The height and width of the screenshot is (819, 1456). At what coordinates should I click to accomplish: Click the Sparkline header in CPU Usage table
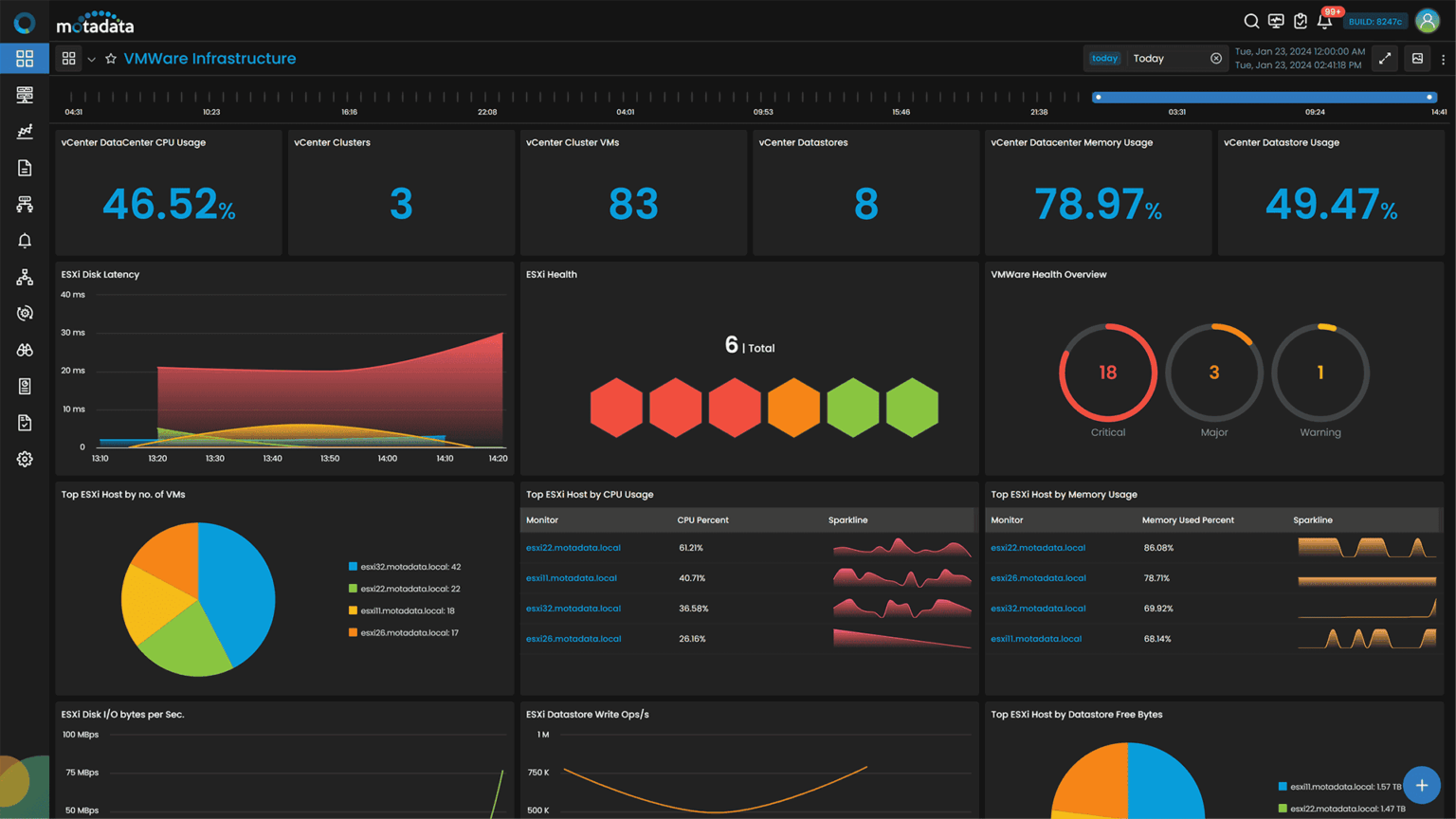(847, 520)
